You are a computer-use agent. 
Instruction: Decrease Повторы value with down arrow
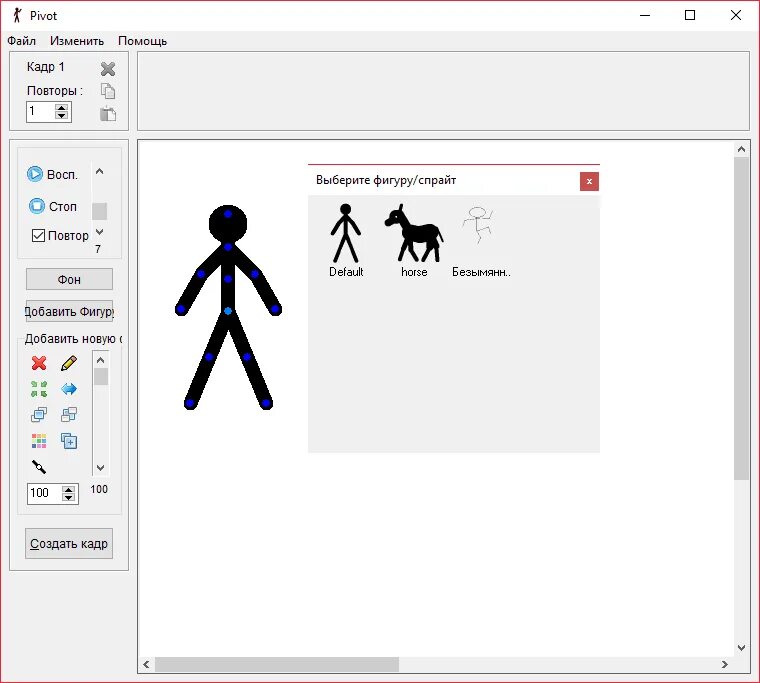tap(61, 116)
